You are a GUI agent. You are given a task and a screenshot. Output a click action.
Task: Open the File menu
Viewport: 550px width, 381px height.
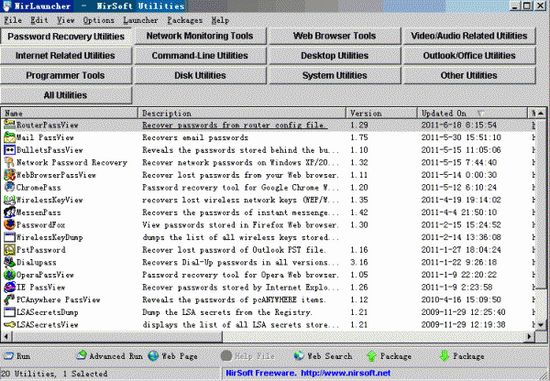[13, 20]
